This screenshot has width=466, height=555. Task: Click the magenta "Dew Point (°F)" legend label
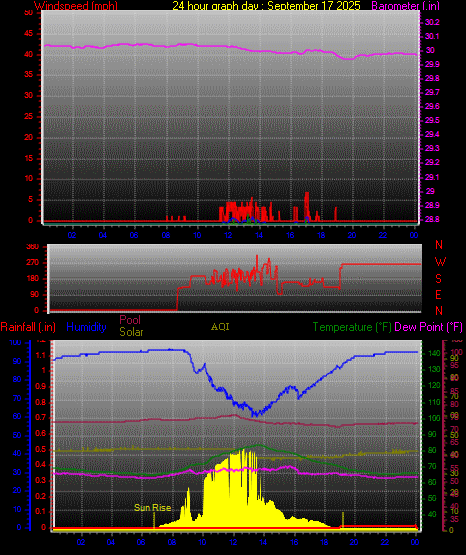428,327
